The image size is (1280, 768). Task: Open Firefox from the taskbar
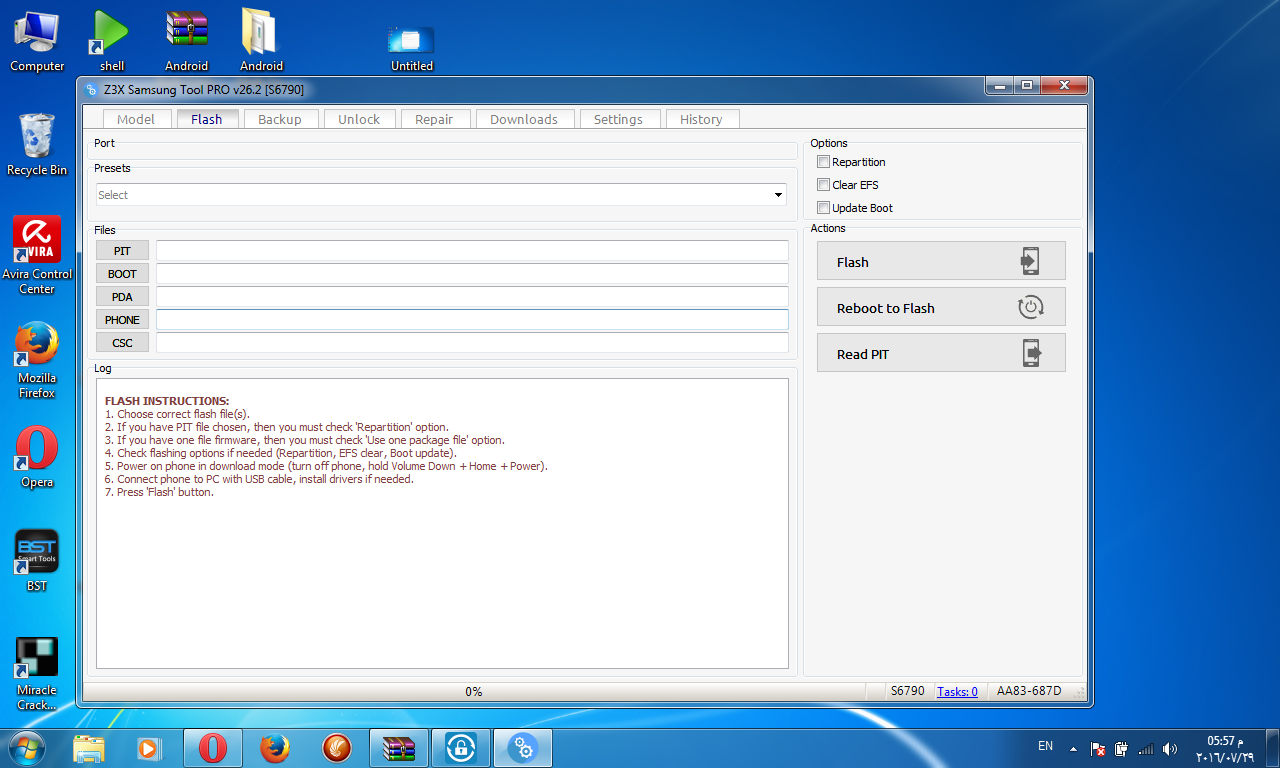(x=274, y=748)
